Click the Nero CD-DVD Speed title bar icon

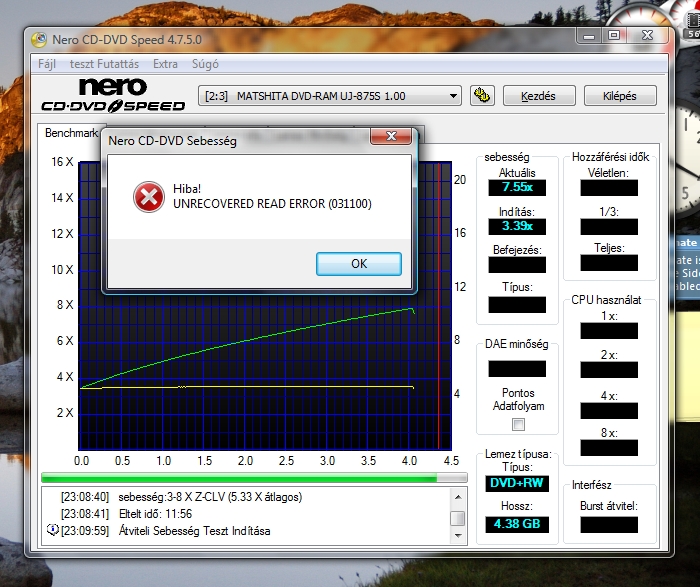(x=39, y=40)
